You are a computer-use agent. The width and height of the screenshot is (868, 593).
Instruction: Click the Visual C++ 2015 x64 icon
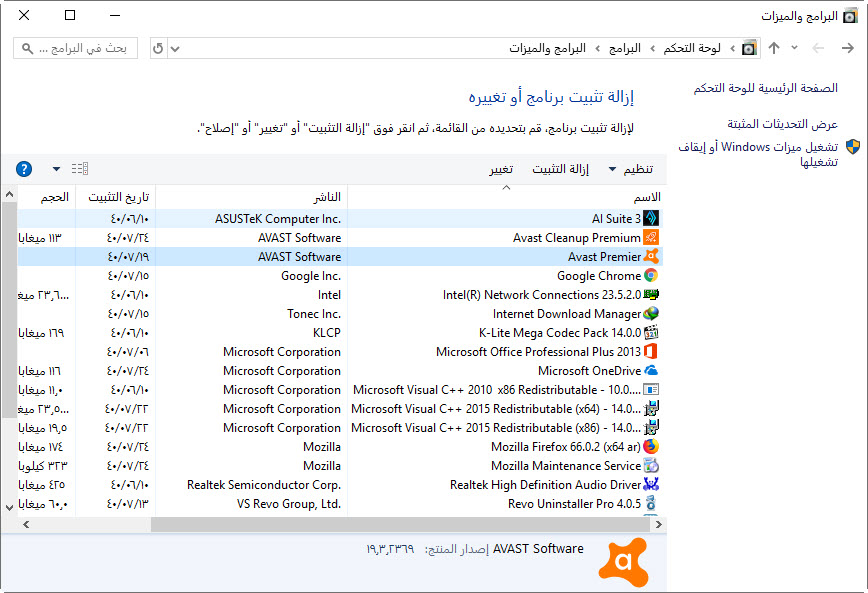[x=651, y=409]
